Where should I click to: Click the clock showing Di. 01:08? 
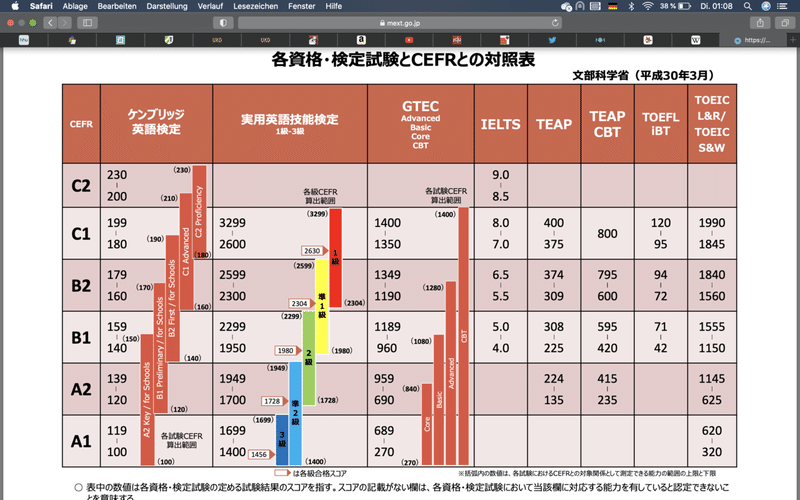point(716,6)
